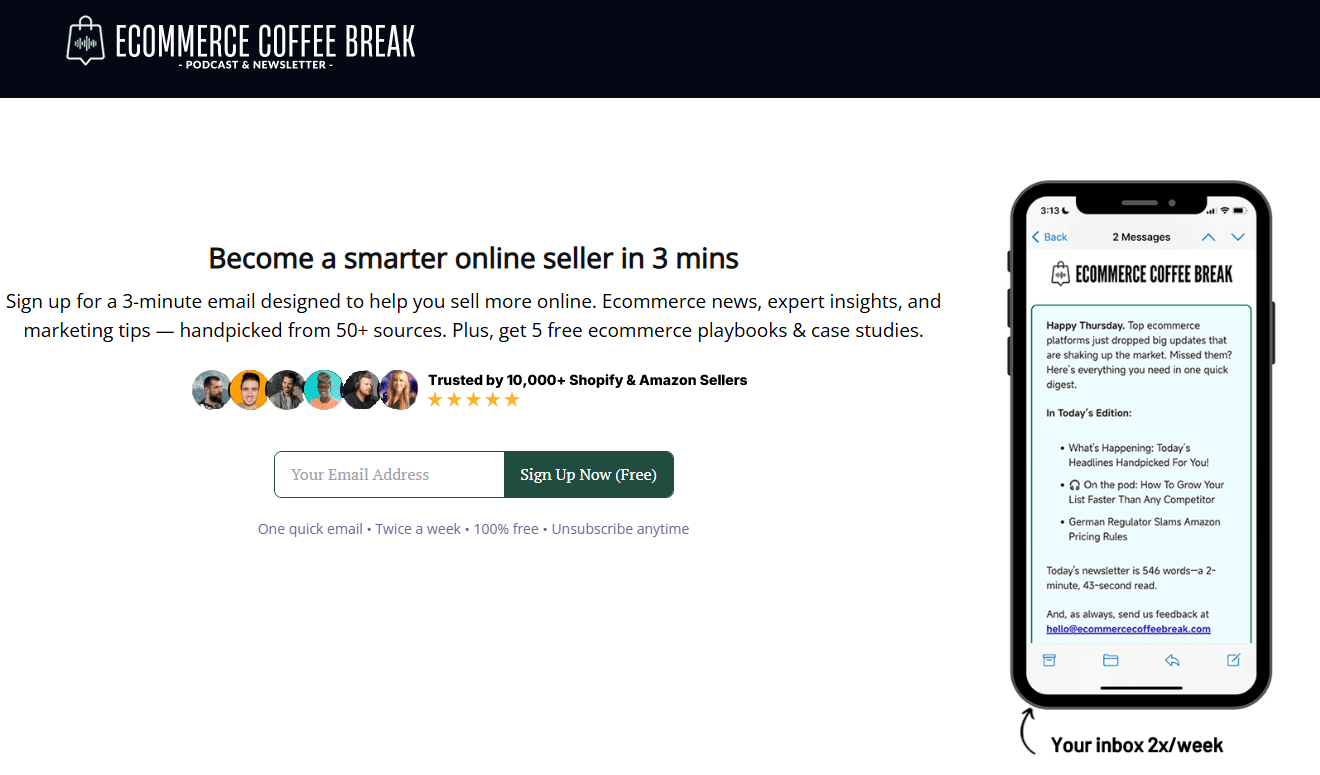Click the Become a smarter online seller heading
The width and height of the screenshot is (1320, 775).
[473, 258]
